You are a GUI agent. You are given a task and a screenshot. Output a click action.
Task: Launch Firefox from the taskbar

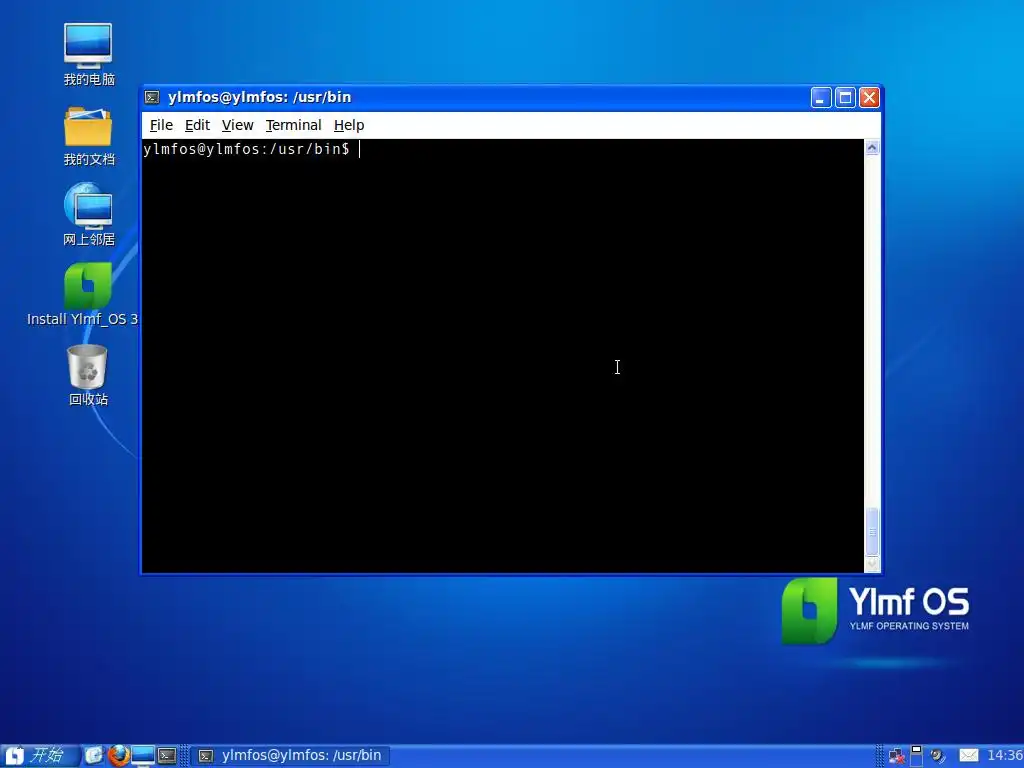tap(118, 756)
